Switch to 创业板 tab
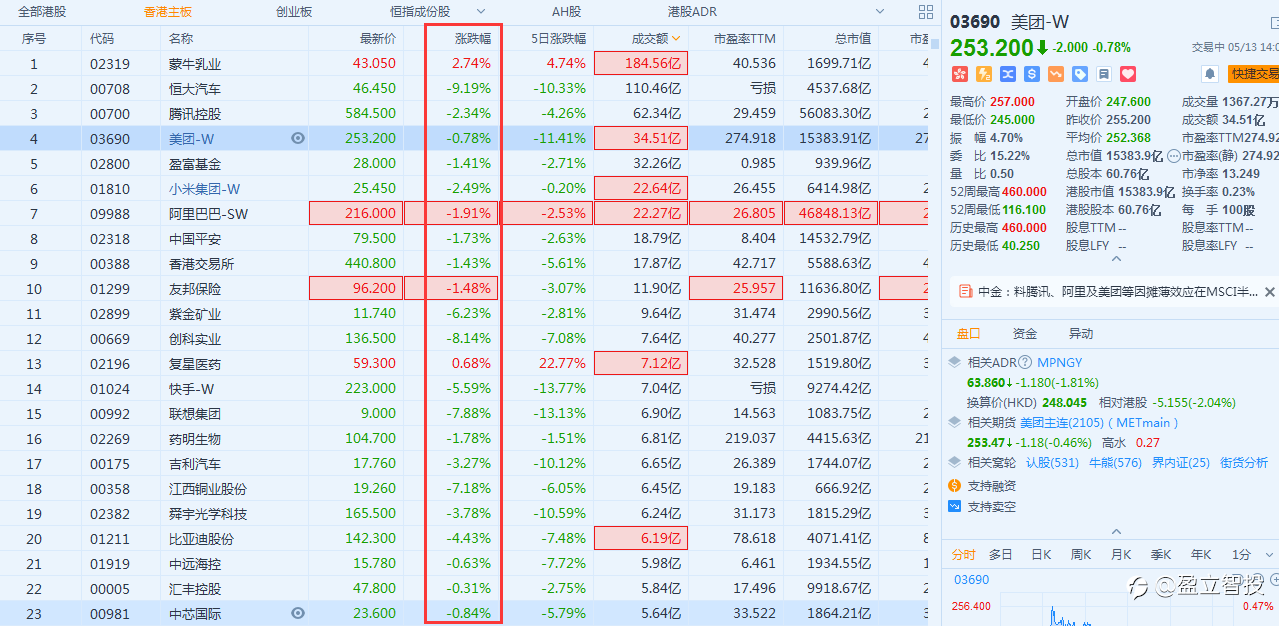The image size is (1279, 626). pyautogui.click(x=294, y=12)
